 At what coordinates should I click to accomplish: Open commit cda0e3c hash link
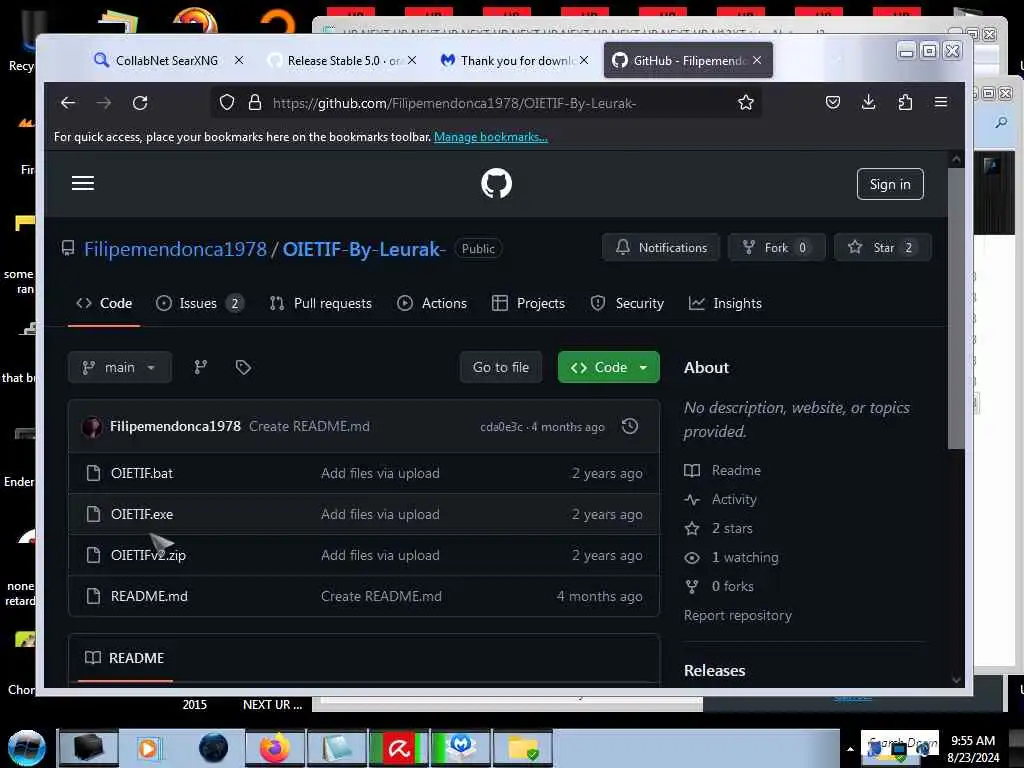[502, 426]
